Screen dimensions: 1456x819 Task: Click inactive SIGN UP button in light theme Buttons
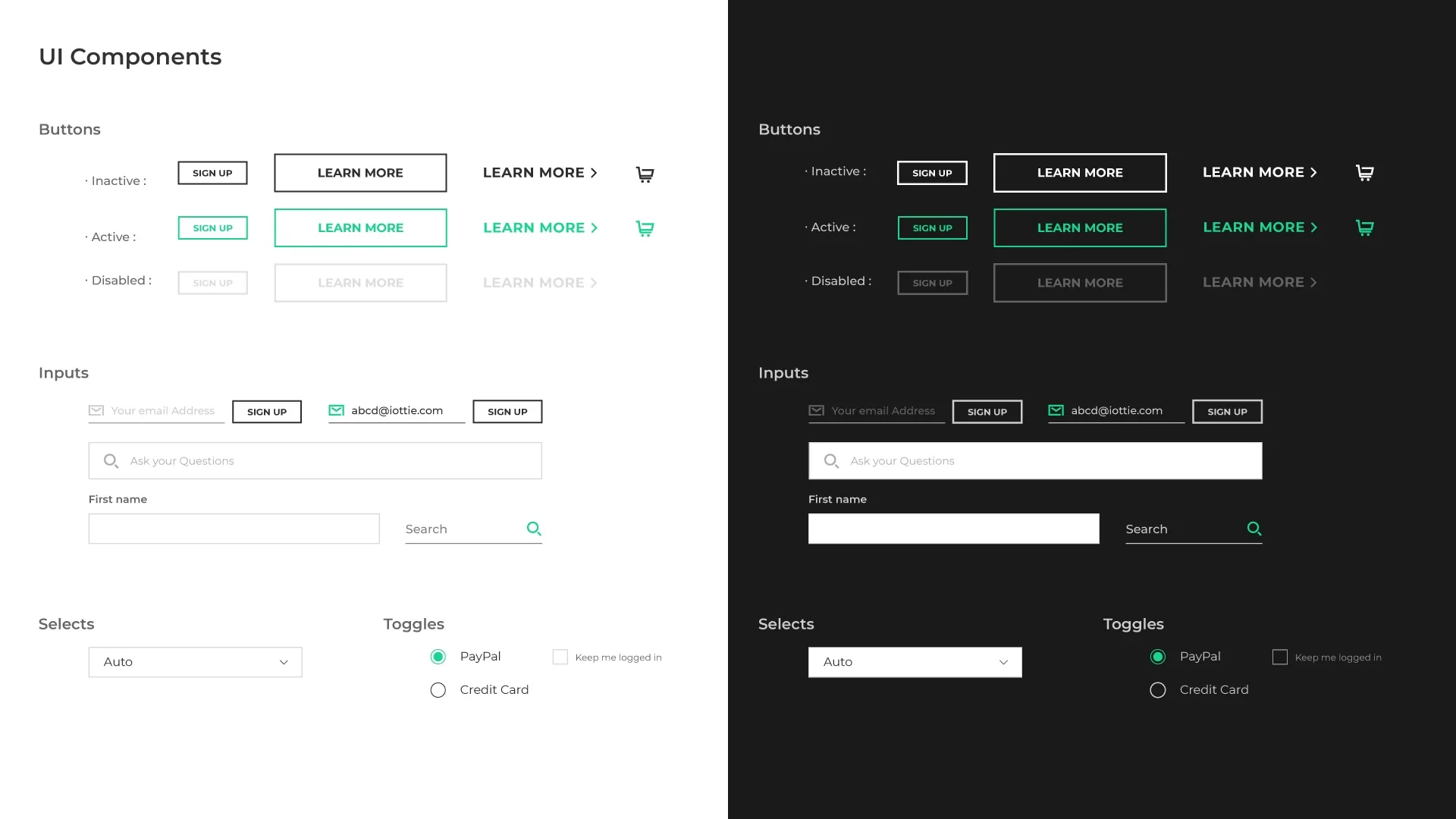coord(212,173)
